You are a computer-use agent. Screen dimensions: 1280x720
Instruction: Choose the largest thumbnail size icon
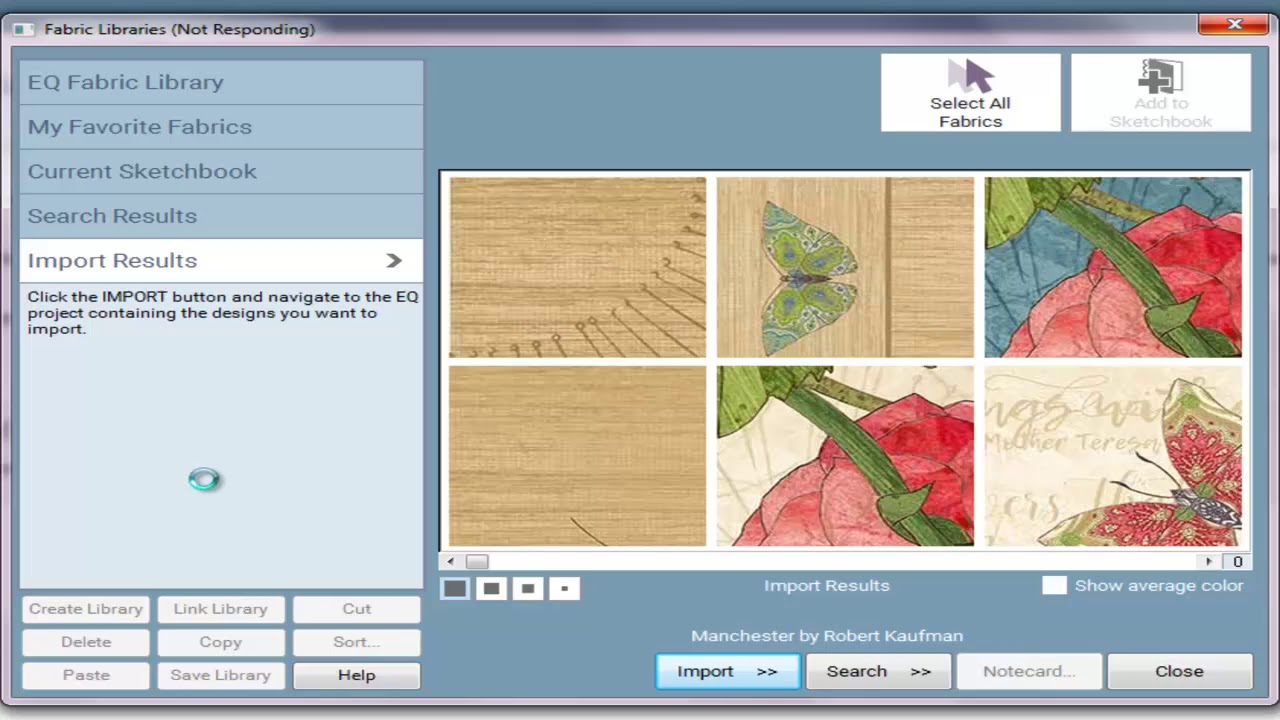[x=455, y=588]
